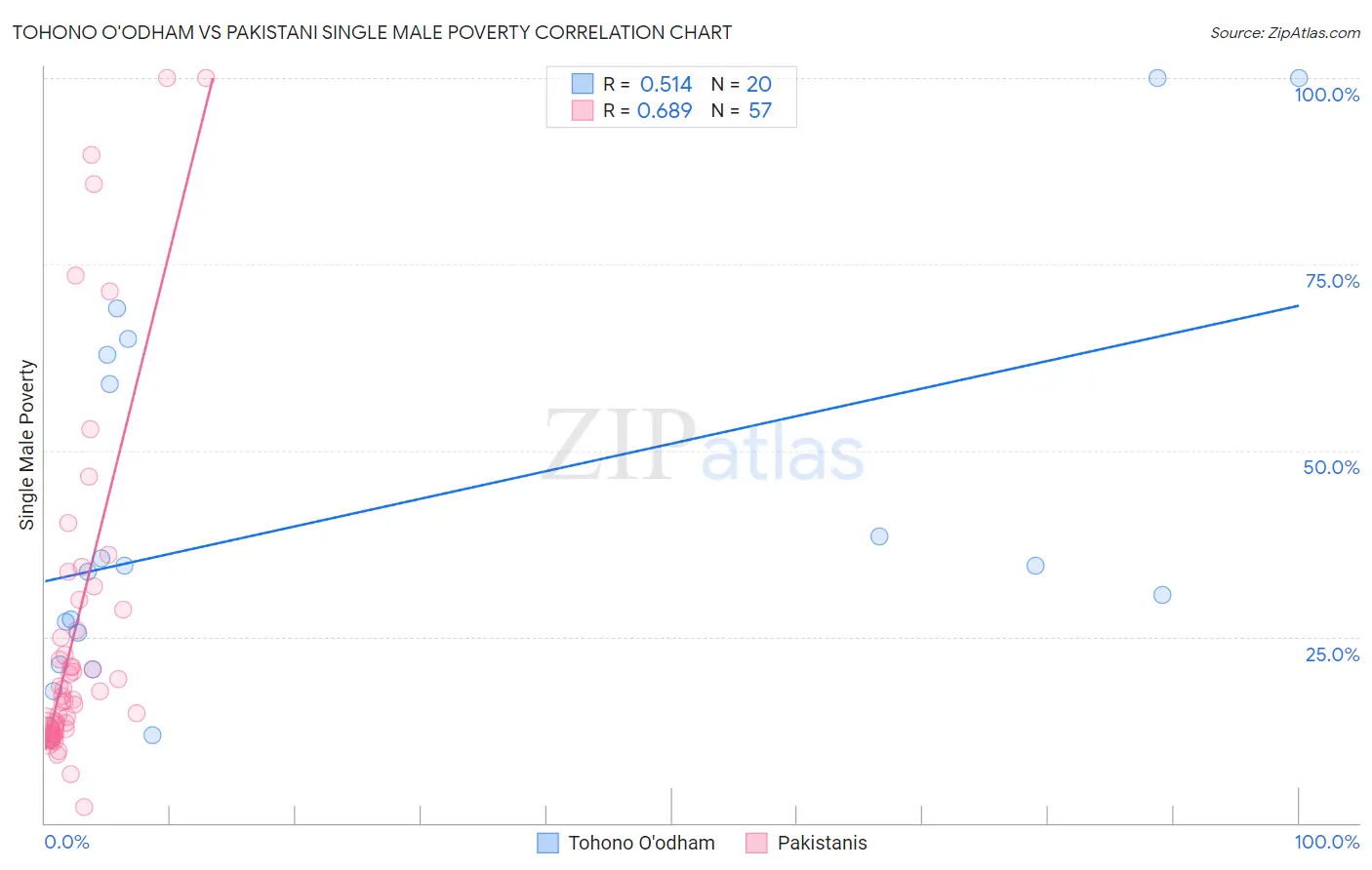Viewport: 1372px width, 870px height.
Task: Click the N = 57 statistic text
Action: (x=741, y=110)
